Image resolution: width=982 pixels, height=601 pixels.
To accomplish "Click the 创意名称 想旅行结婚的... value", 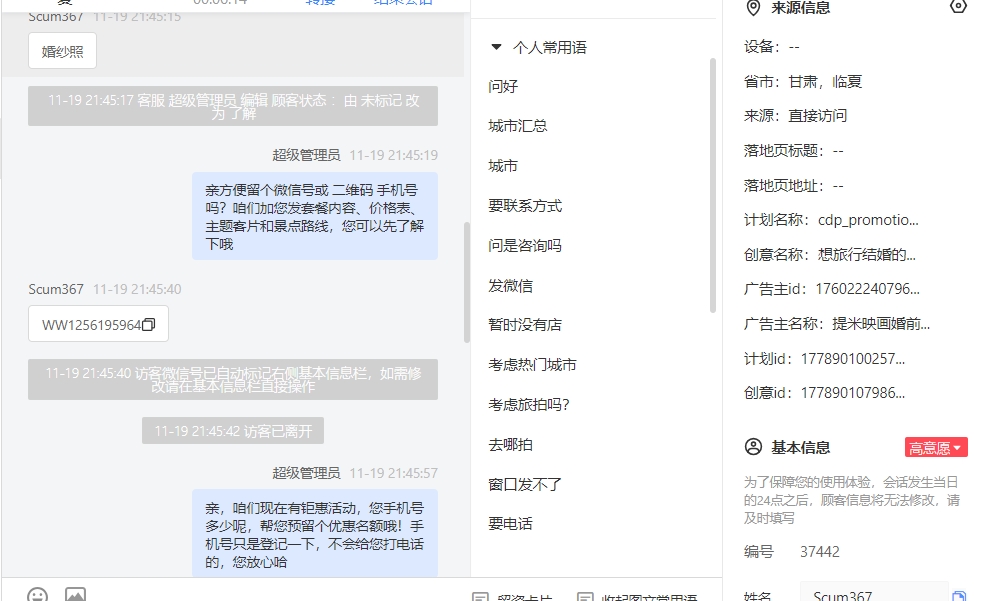I will [x=867, y=255].
